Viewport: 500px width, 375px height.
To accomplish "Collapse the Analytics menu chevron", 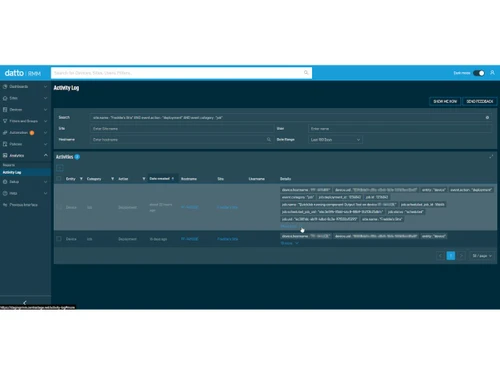I will (45, 156).
